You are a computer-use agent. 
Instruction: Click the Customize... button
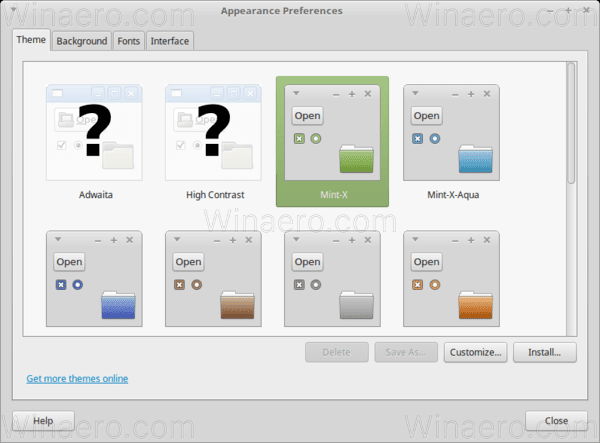point(475,352)
